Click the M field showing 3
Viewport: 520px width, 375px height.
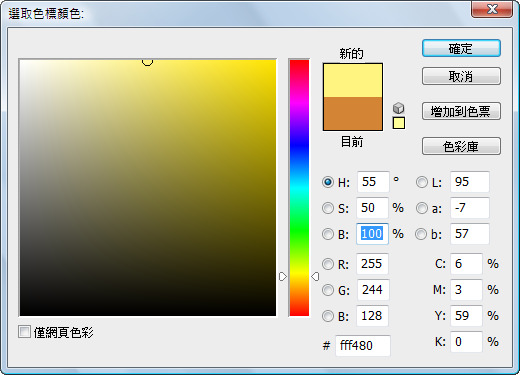[x=466, y=290]
